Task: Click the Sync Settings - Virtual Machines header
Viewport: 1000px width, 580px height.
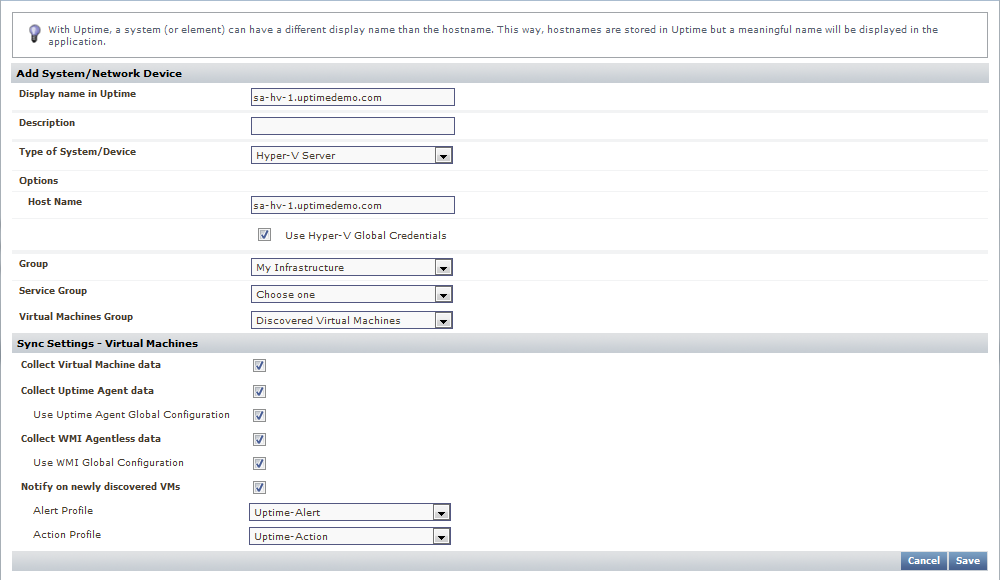Action: tap(107, 343)
